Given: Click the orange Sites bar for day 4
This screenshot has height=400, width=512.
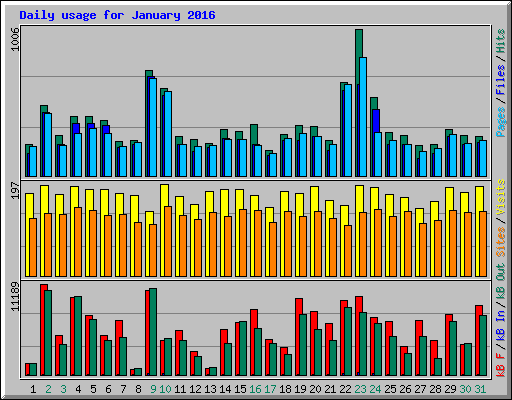Looking at the screenshot, I should pos(78,242).
